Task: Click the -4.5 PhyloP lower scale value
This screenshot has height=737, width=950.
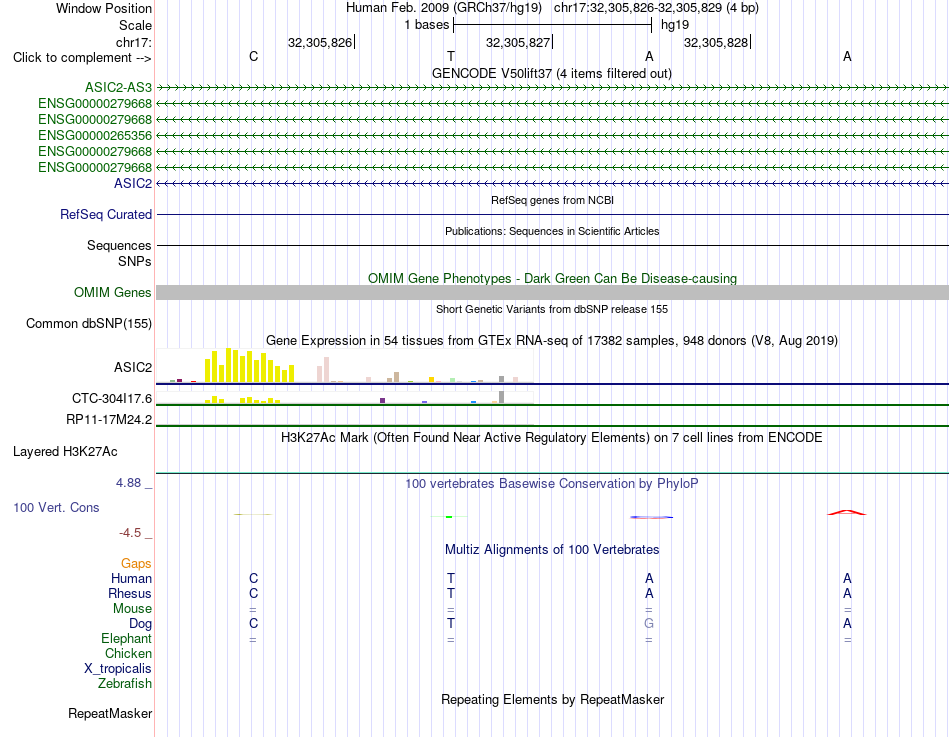Action: click(x=130, y=533)
